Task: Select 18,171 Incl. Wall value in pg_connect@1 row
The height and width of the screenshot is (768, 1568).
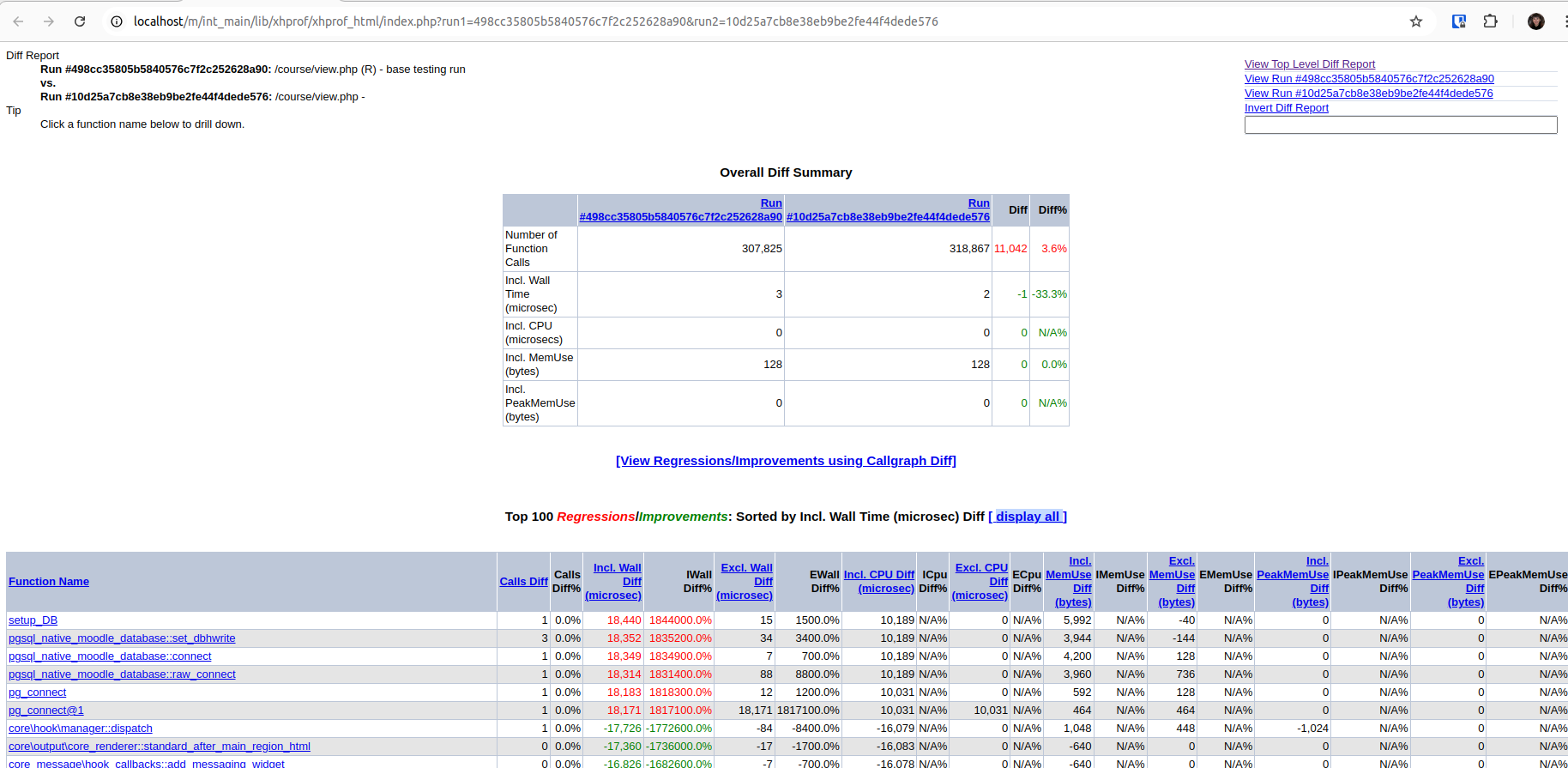Action: [624, 711]
